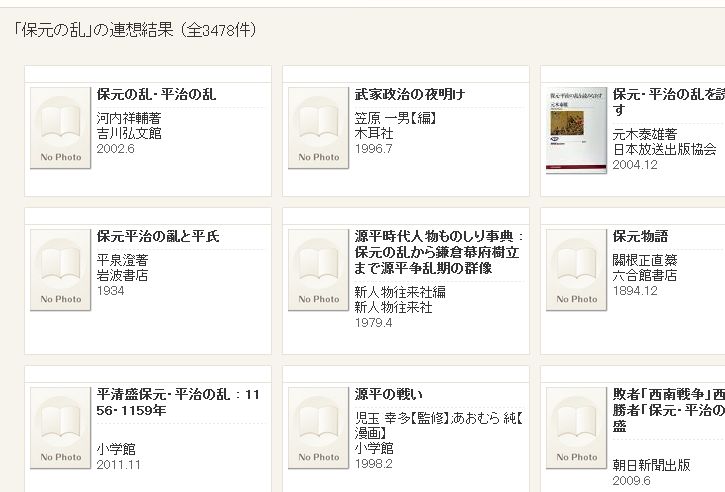Click date 2004.12

pyautogui.click(x=635, y=165)
